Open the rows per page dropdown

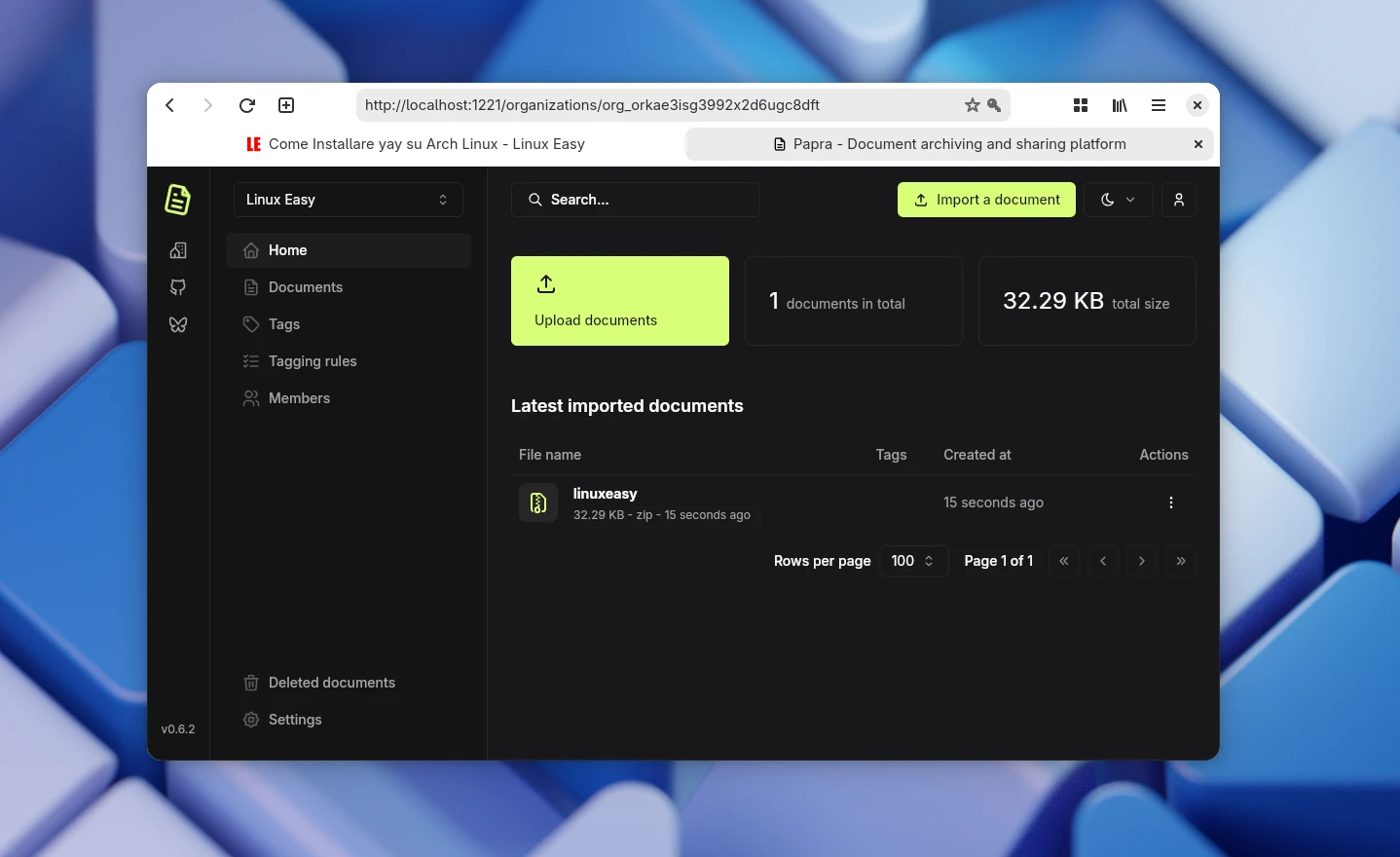tap(913, 561)
